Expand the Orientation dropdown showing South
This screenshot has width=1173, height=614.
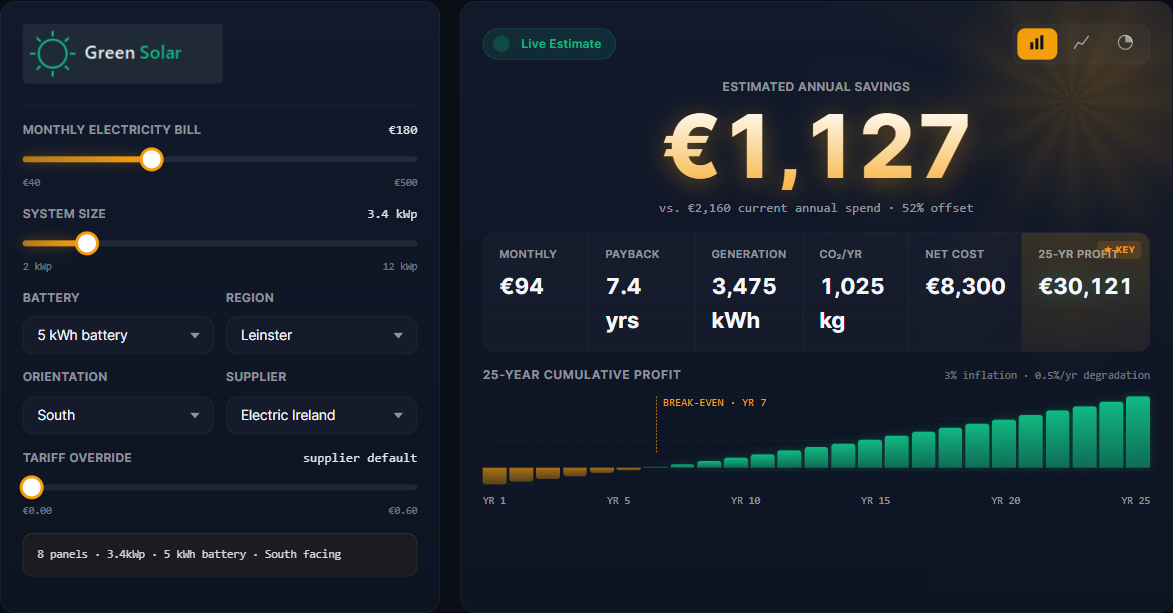tap(118, 415)
